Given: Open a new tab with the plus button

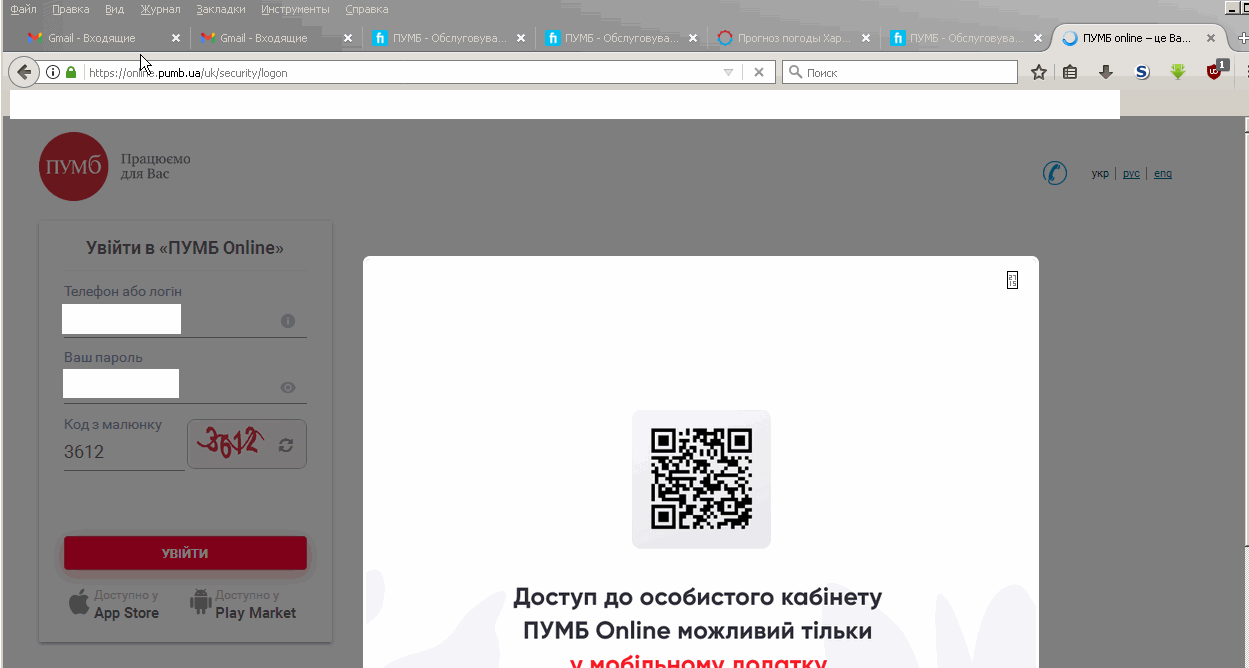Looking at the screenshot, I should pos(1241,38).
